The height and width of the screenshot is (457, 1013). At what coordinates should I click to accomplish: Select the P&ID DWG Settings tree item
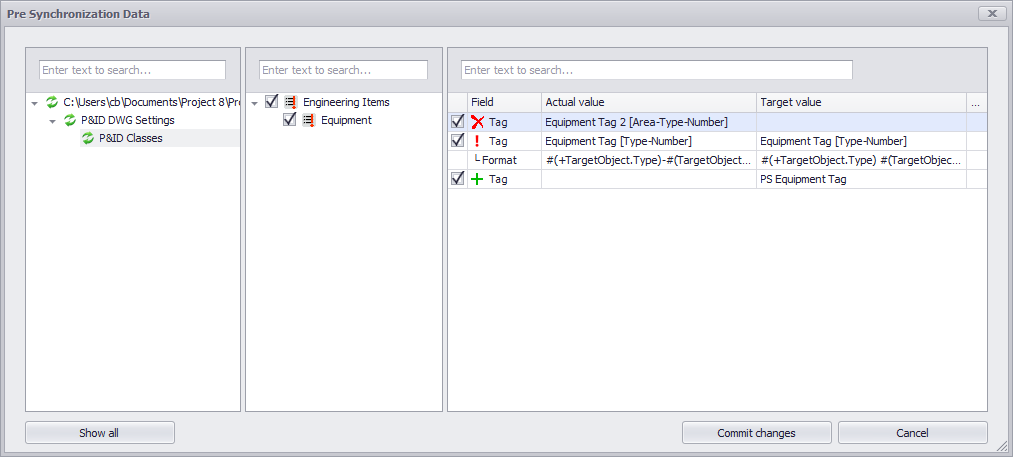(127, 120)
